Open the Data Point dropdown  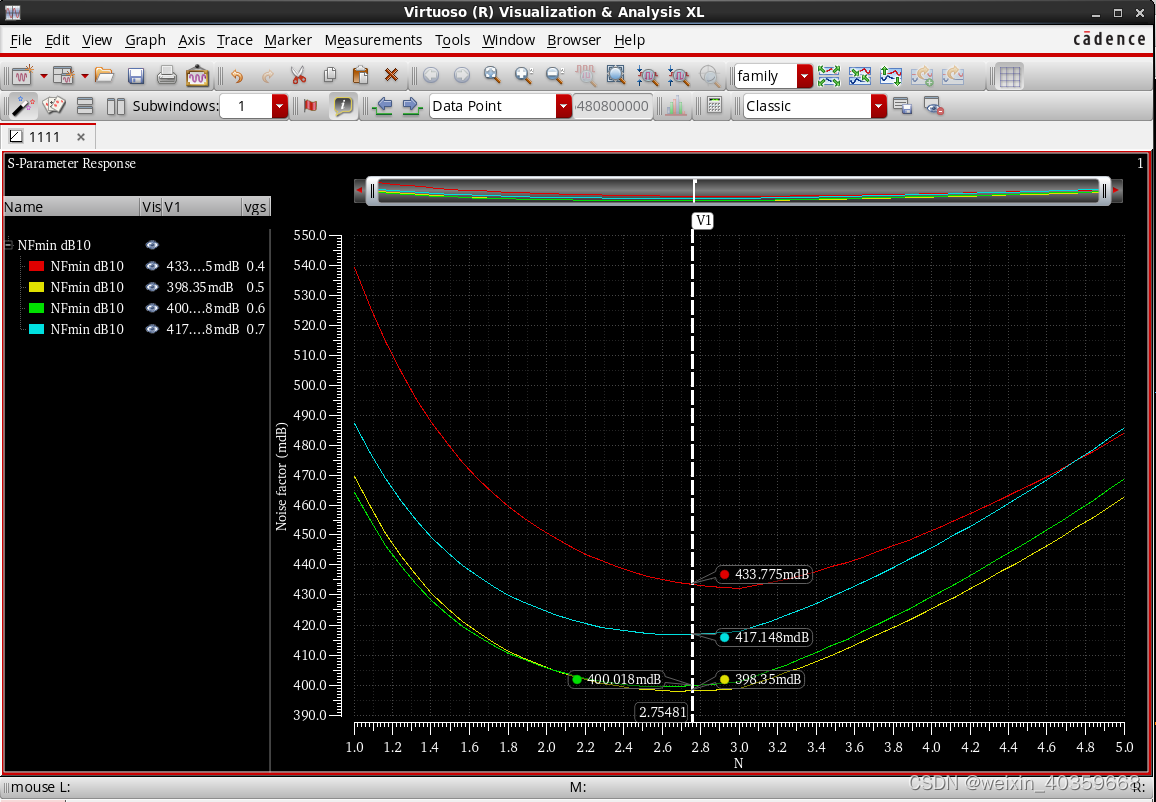563,106
